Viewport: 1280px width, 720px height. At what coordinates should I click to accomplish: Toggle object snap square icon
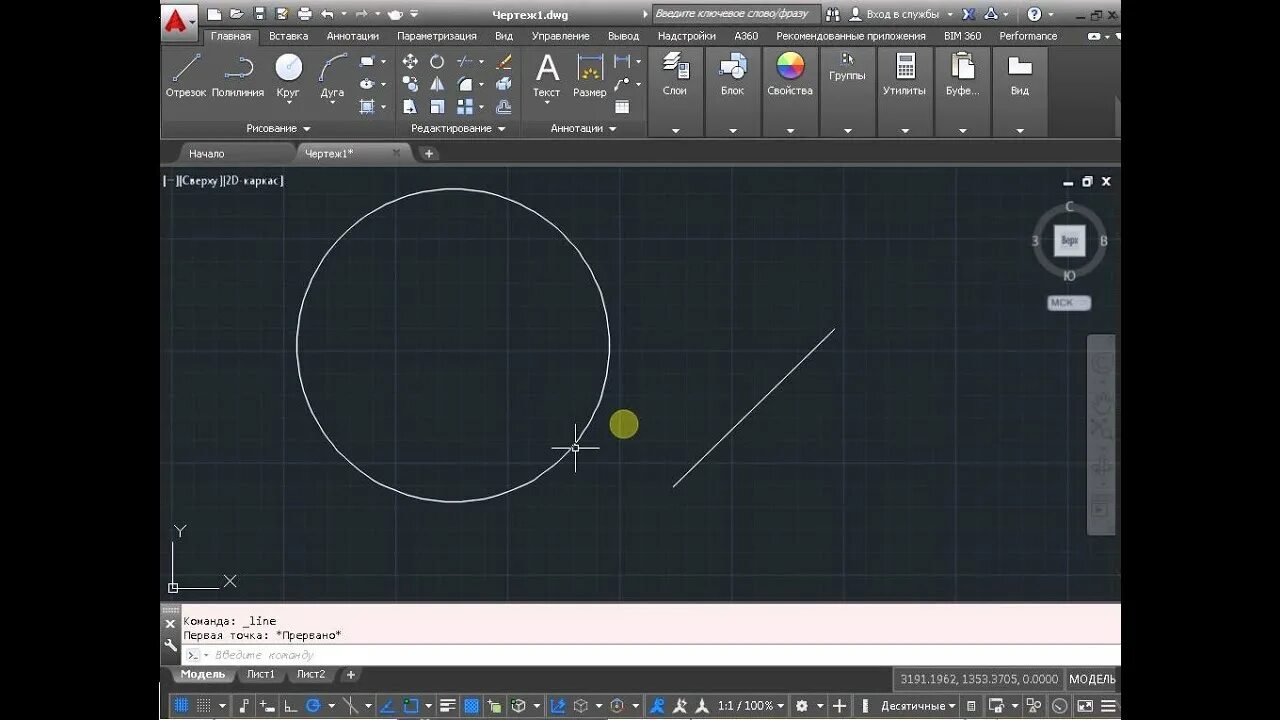[x=411, y=706]
